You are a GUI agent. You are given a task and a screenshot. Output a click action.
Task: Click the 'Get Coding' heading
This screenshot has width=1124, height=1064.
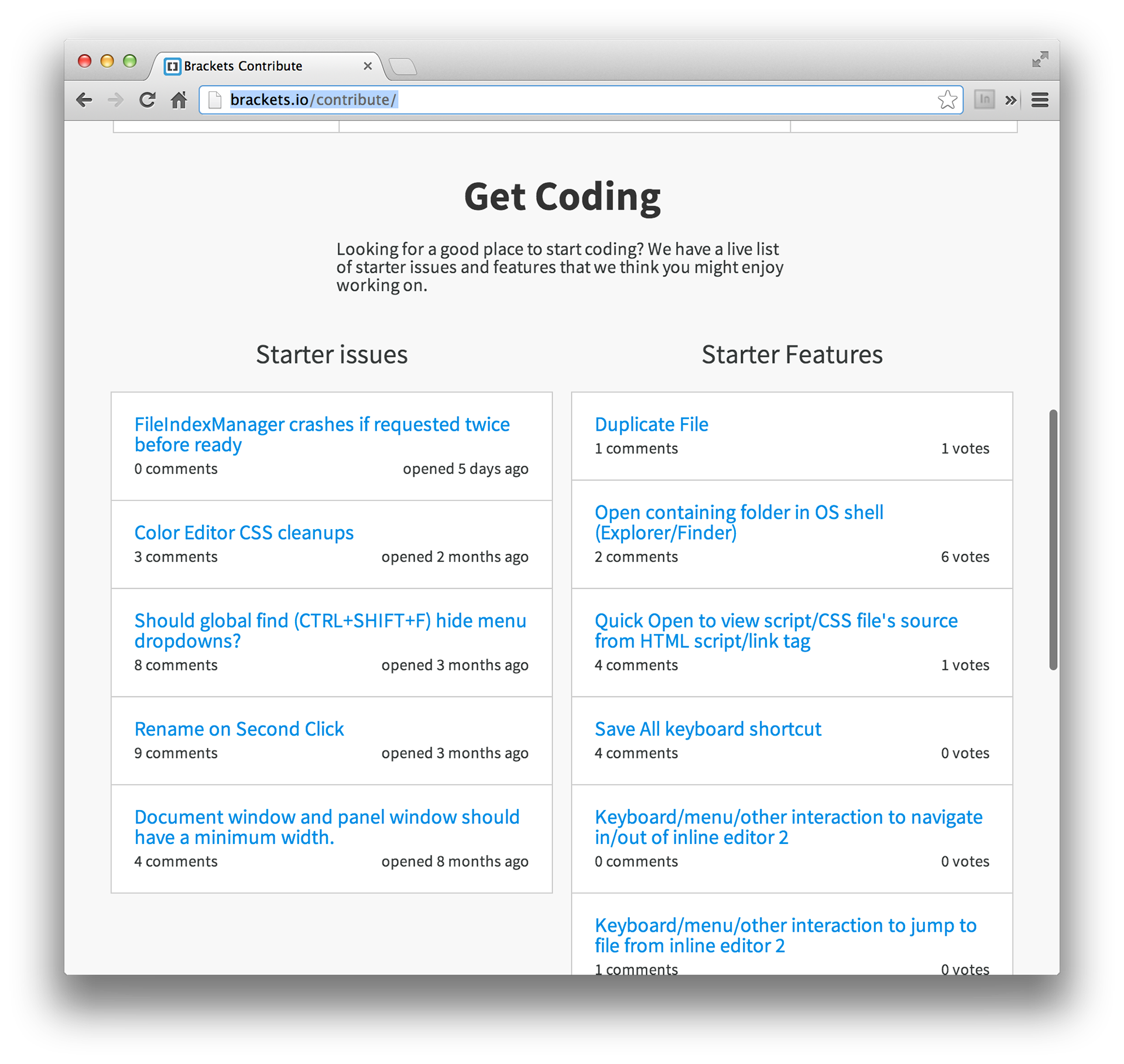(562, 197)
